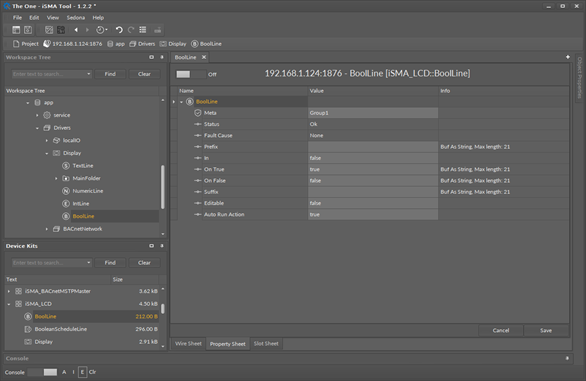The height and width of the screenshot is (381, 586).
Task: Click the list view icon in toolbar
Action: click(143, 30)
